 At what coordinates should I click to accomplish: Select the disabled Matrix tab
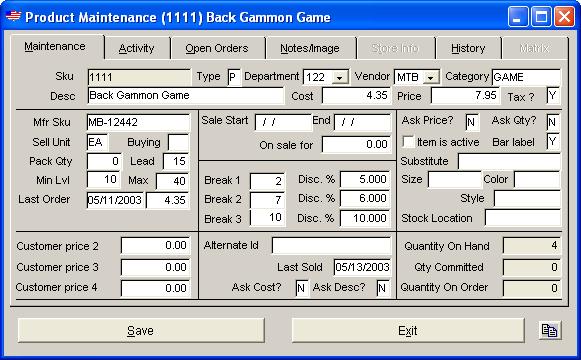pos(534,49)
